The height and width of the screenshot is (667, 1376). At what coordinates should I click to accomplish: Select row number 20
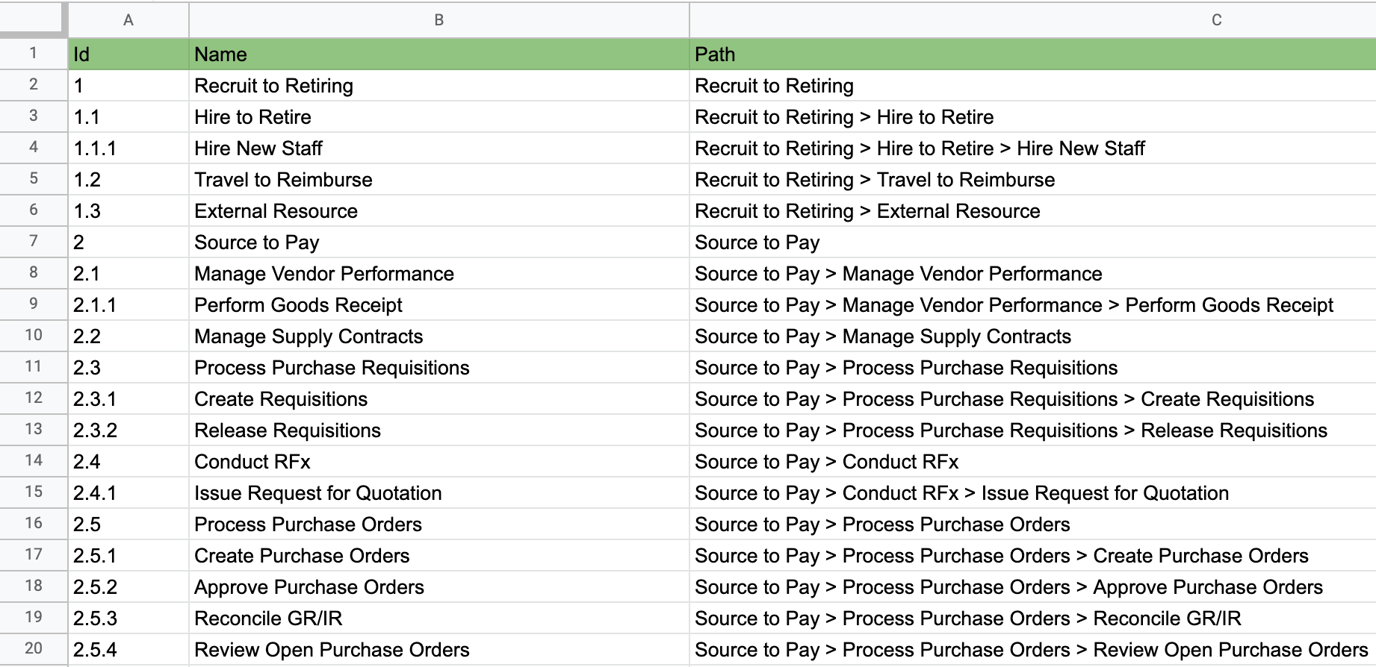33,650
